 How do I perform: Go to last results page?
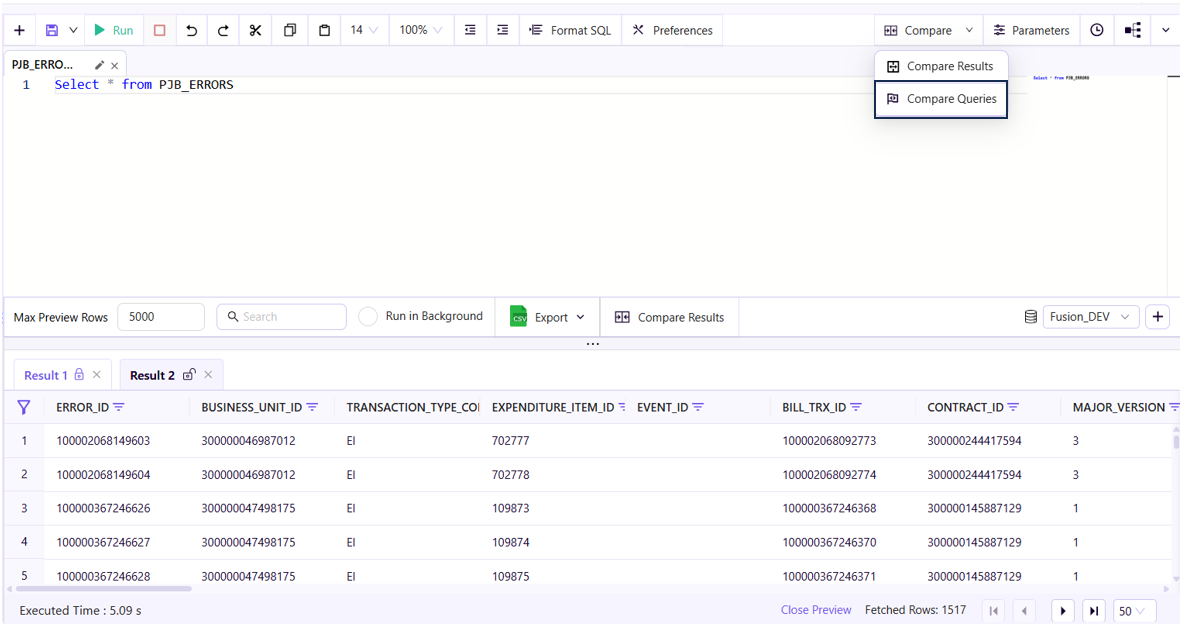click(1093, 611)
